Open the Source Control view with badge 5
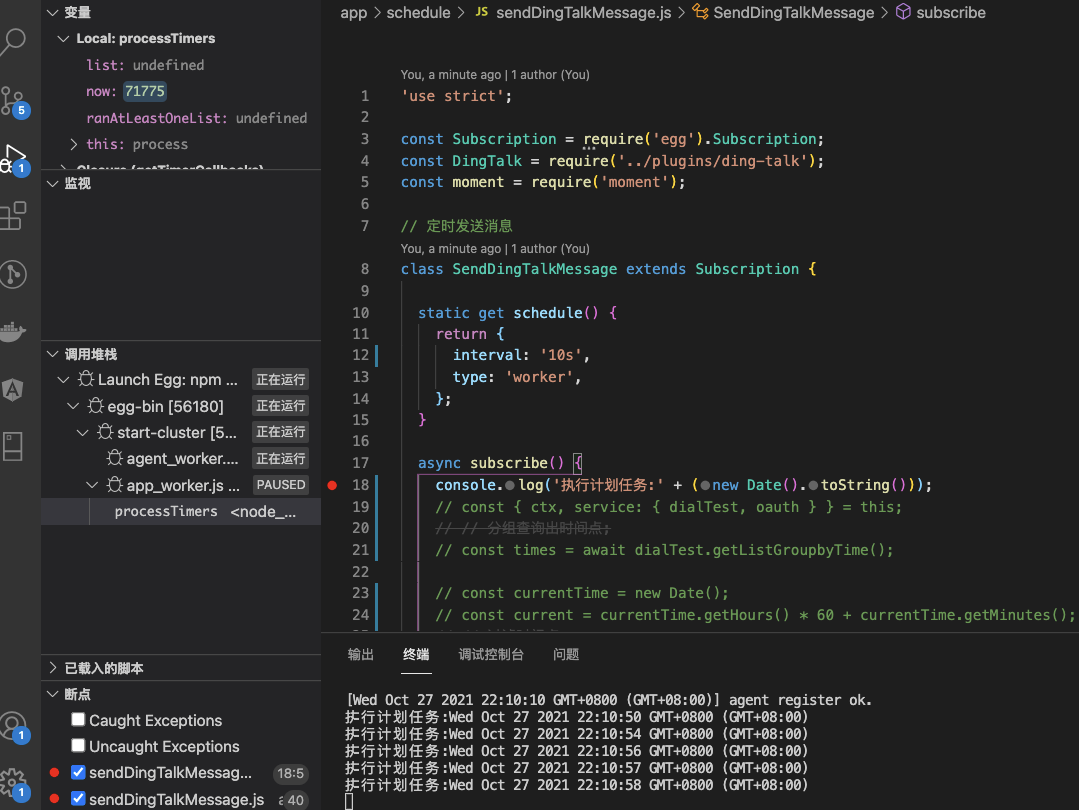Viewport: 1079px width, 810px height. (x=13, y=102)
